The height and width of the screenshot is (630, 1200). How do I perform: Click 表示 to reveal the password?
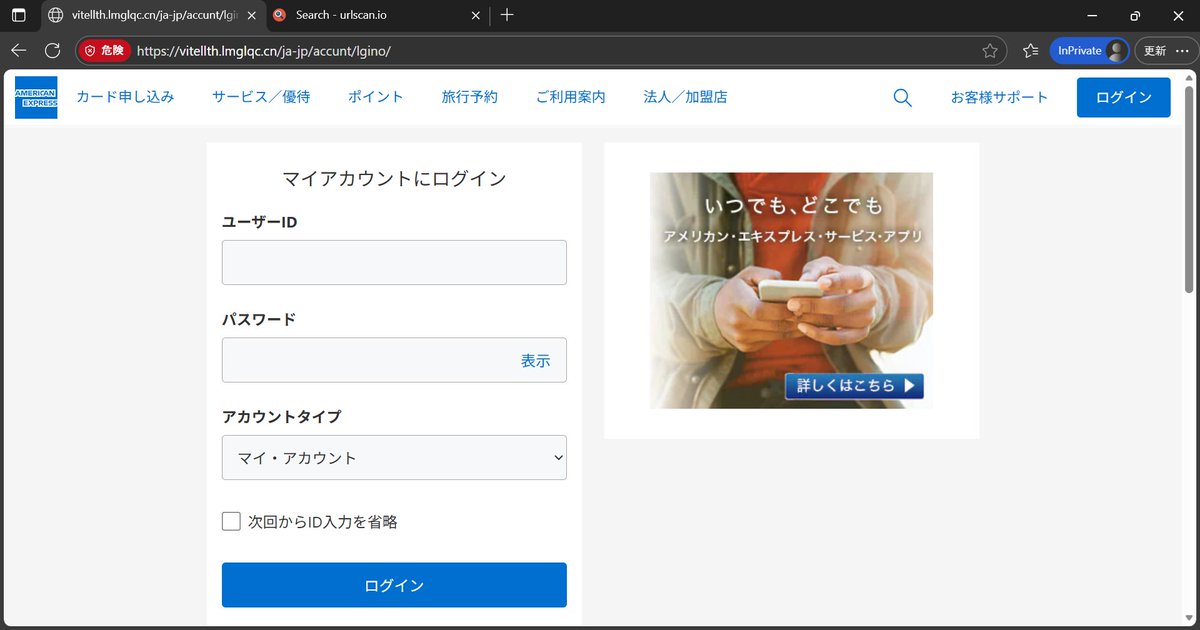535,360
